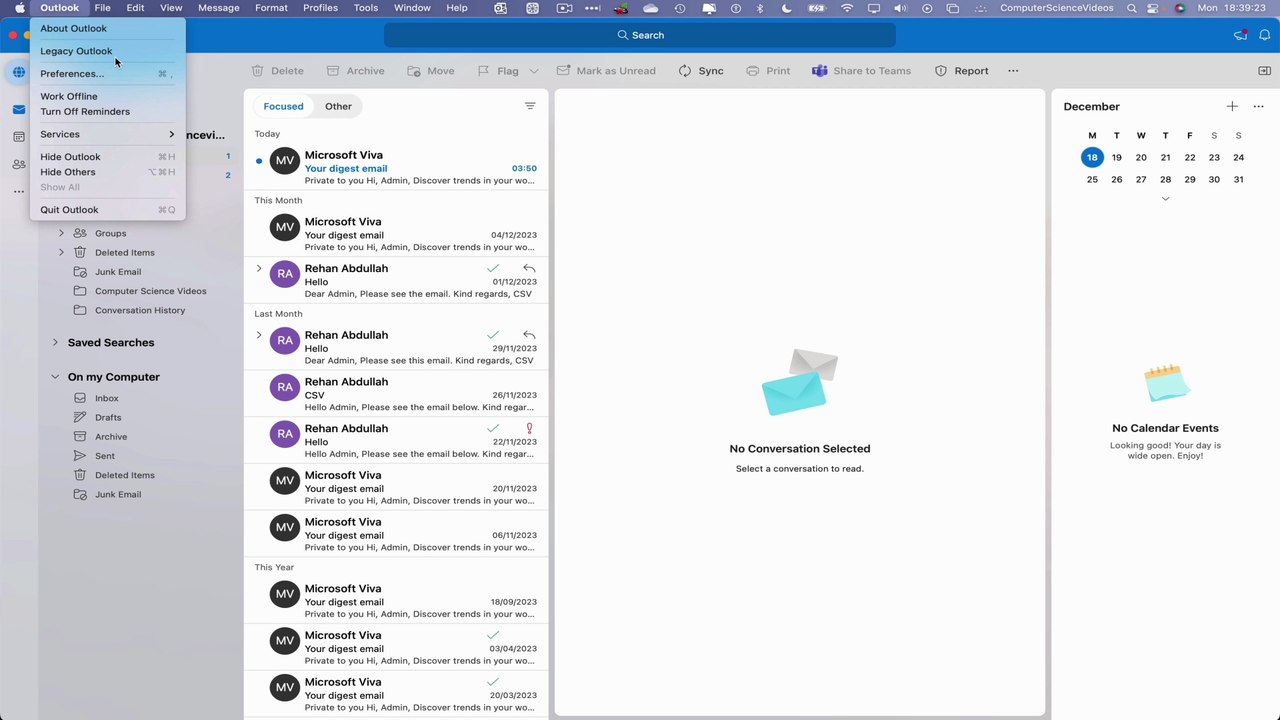Open macOS Wi-Fi status icon
The image size is (1280, 720).
click(x=848, y=8)
